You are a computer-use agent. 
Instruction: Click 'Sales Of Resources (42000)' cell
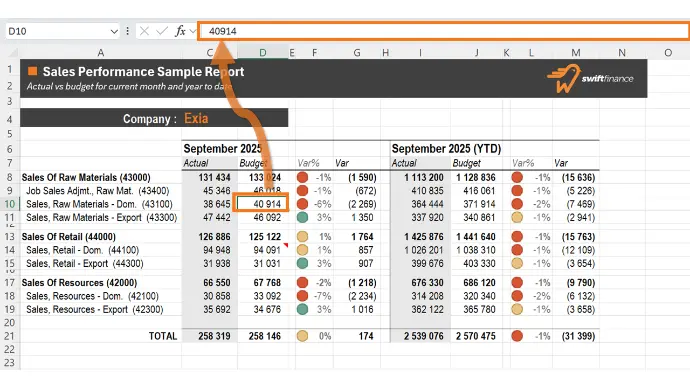tap(79, 282)
